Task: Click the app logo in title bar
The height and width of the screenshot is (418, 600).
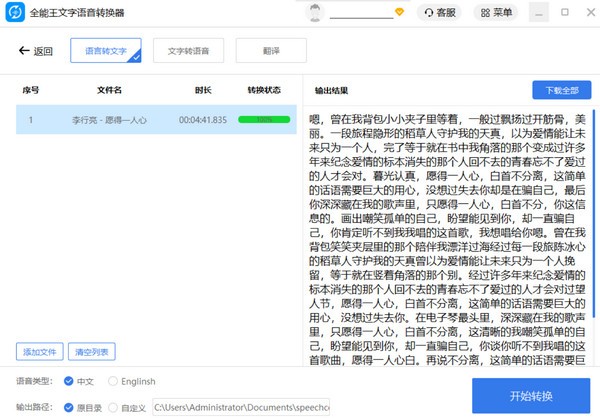Action: point(14,13)
